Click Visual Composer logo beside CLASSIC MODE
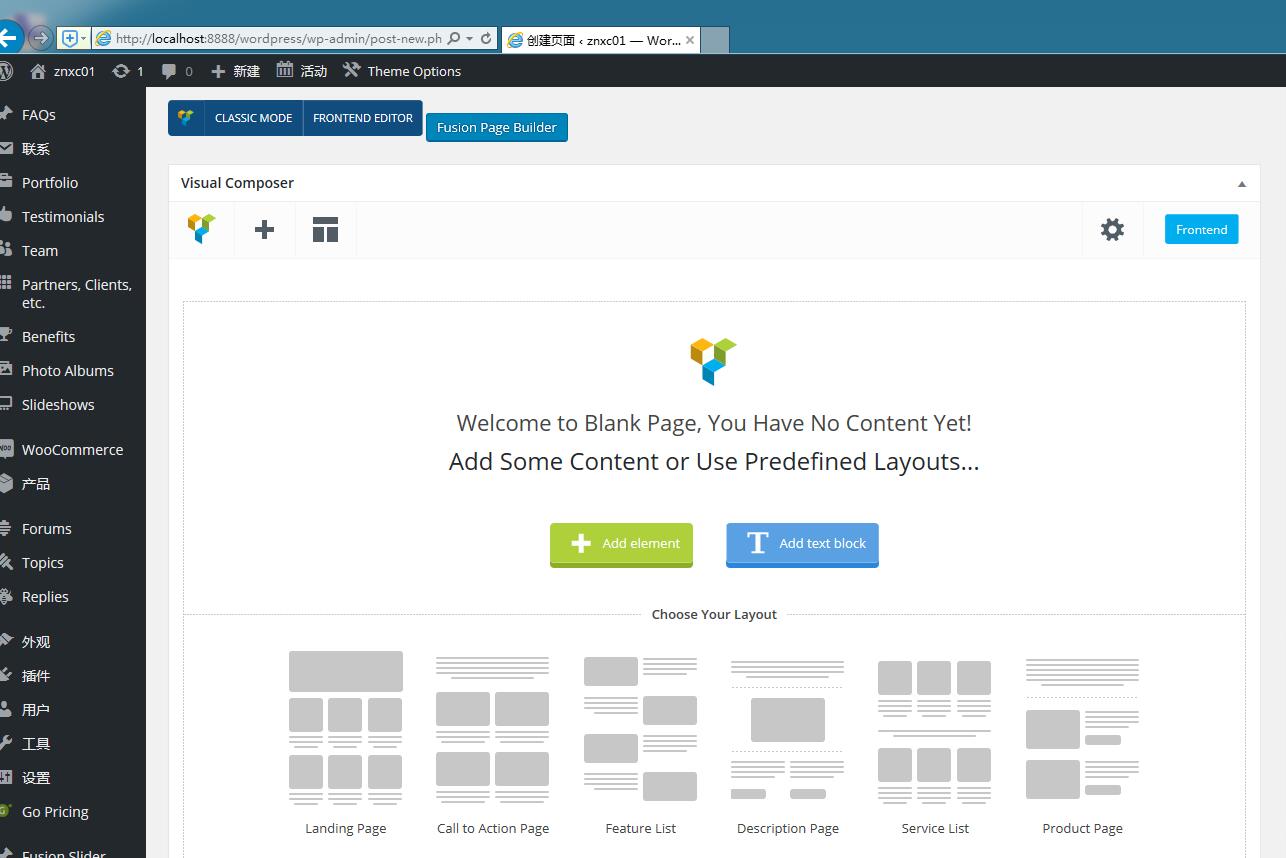1286x858 pixels. (x=186, y=118)
